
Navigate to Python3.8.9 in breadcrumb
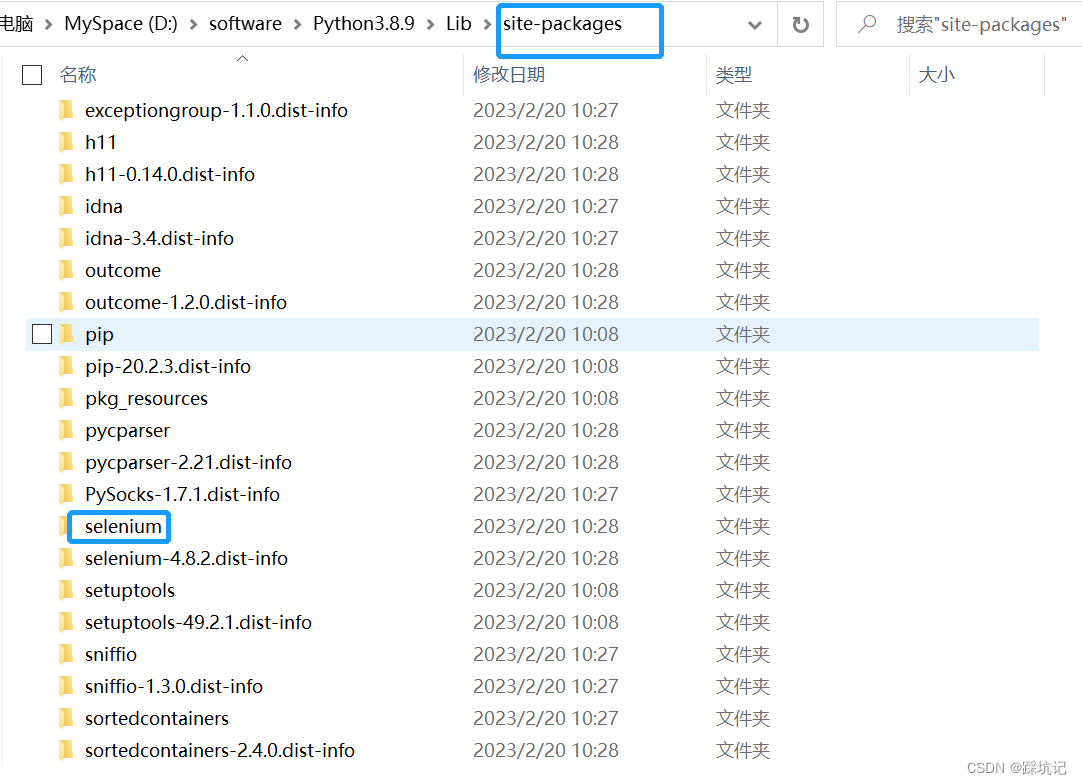364,23
